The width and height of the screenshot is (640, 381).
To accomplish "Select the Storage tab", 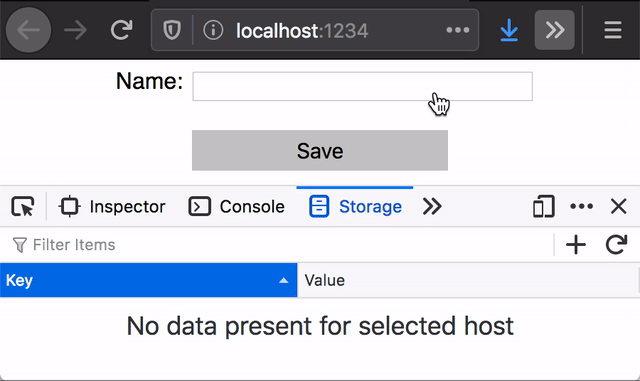I will [355, 207].
